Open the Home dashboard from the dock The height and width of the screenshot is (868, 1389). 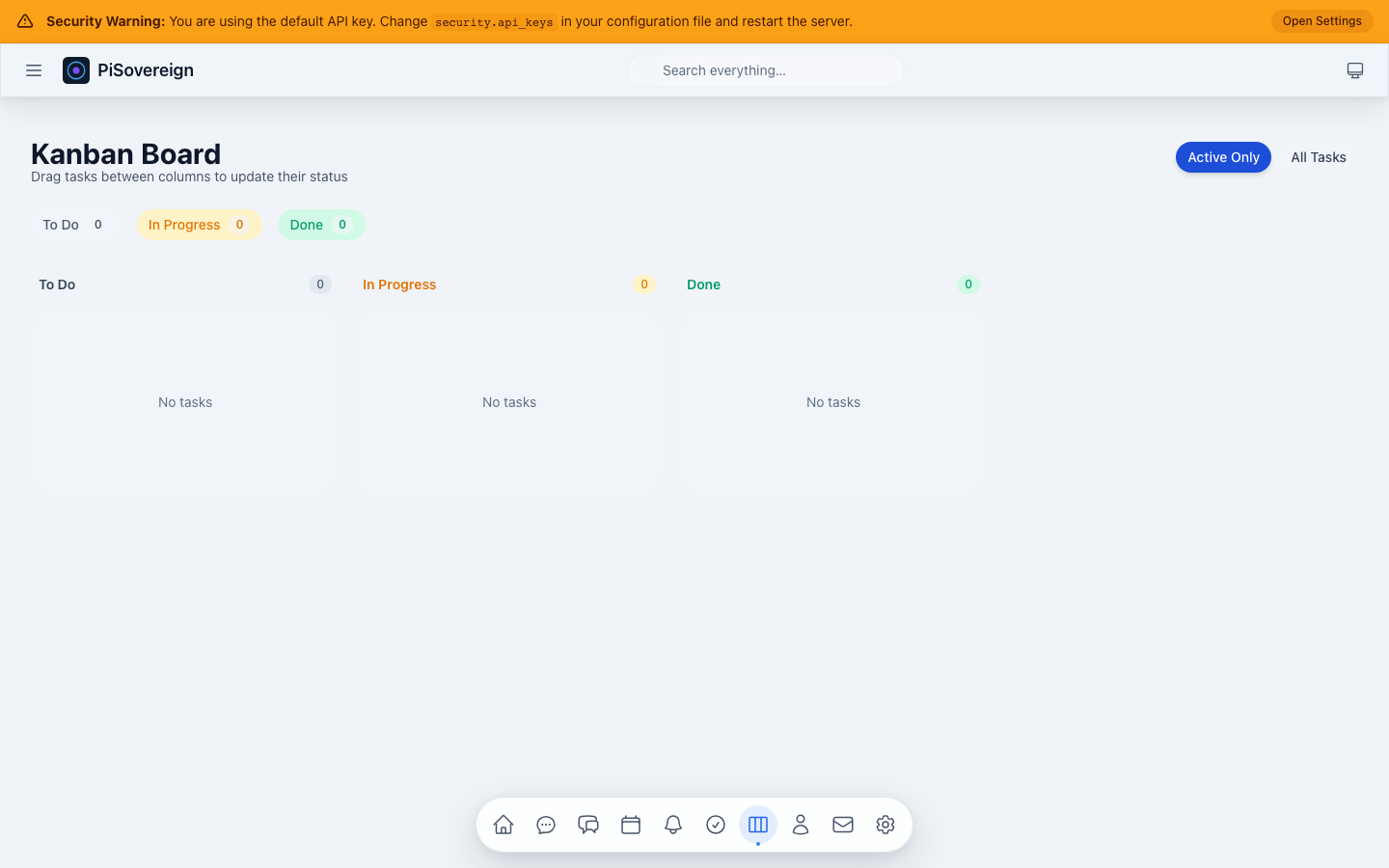[x=504, y=825]
